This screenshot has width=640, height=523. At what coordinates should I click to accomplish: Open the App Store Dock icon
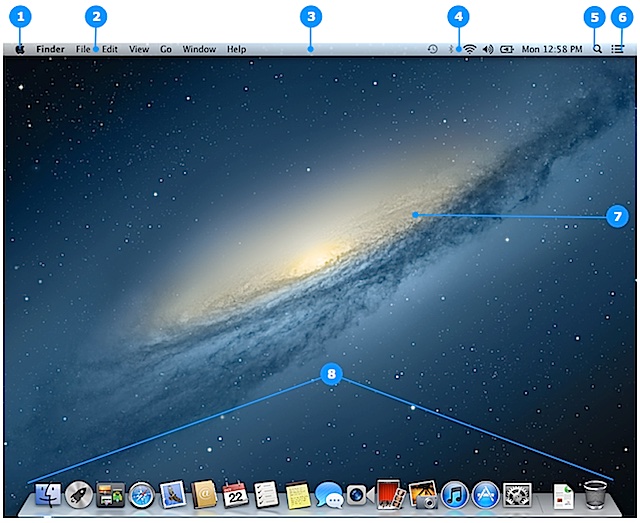[486, 495]
